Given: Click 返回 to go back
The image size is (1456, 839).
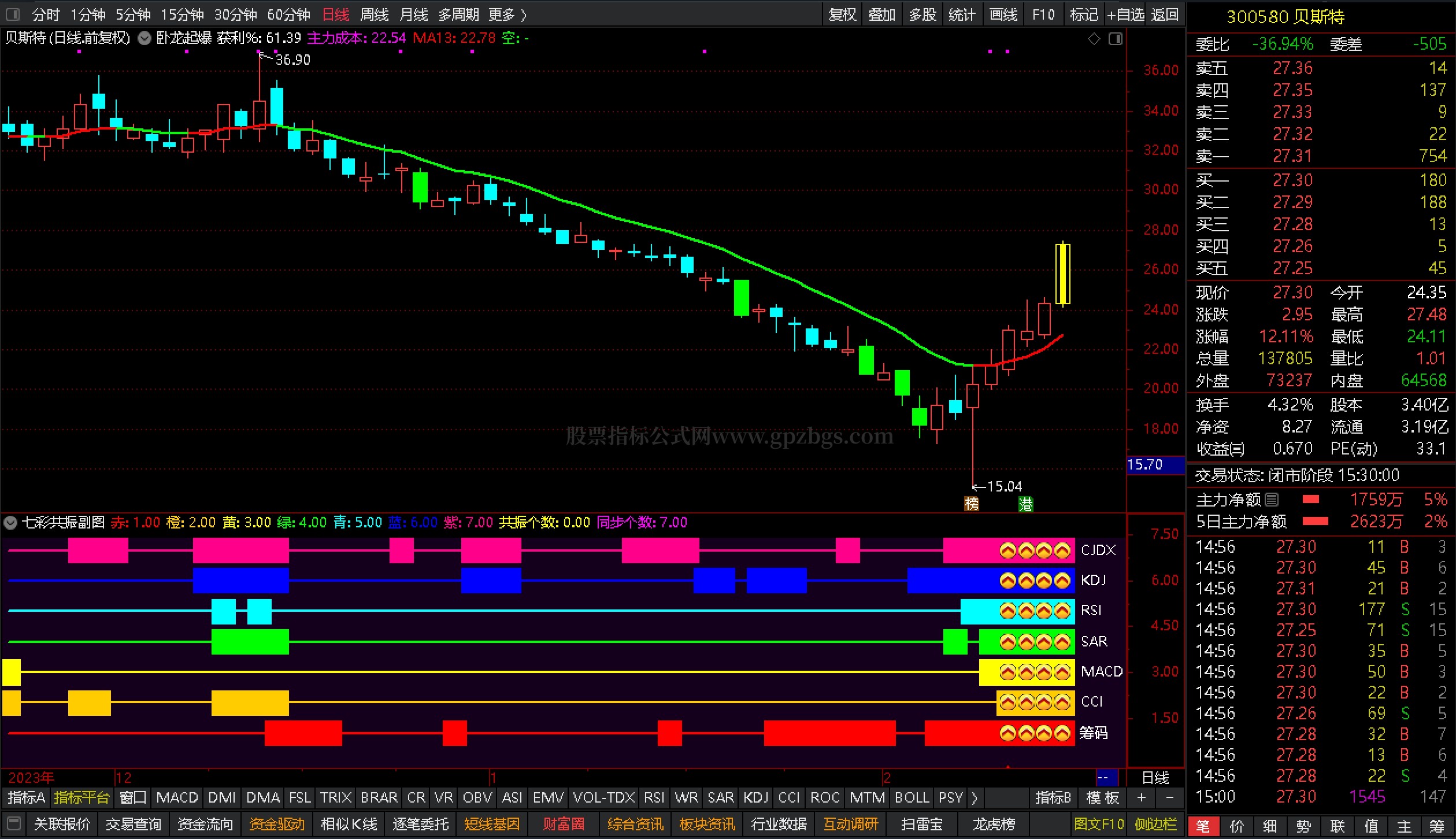Looking at the screenshot, I should [x=1165, y=14].
